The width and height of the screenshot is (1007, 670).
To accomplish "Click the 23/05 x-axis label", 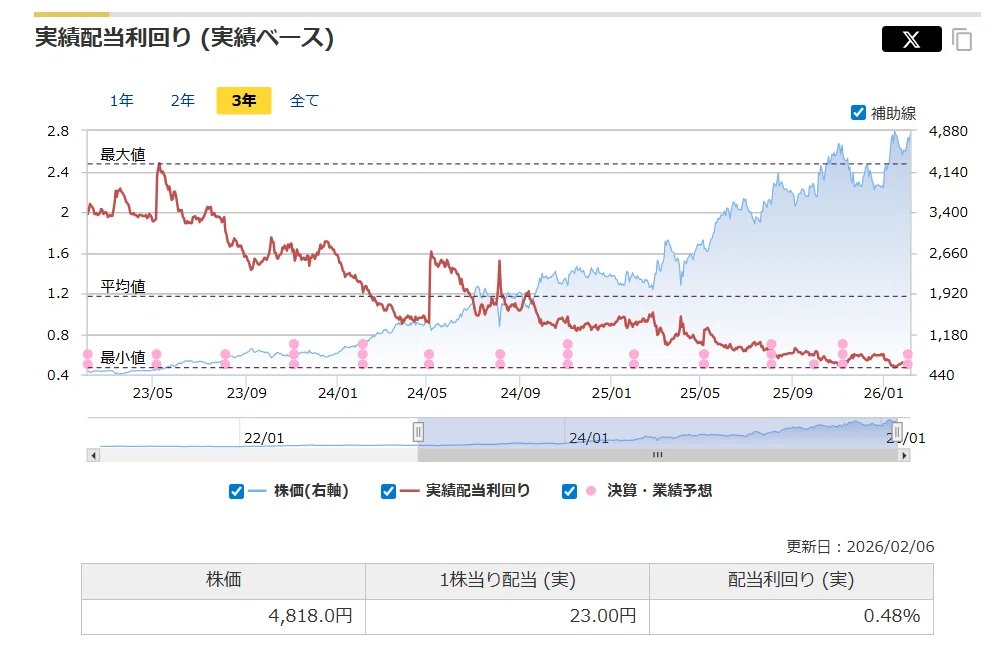I will point(153,393).
